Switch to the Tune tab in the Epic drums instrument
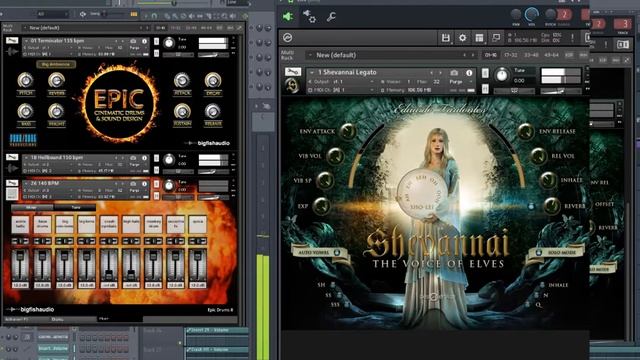This screenshot has height=360, width=640. (x=75, y=207)
